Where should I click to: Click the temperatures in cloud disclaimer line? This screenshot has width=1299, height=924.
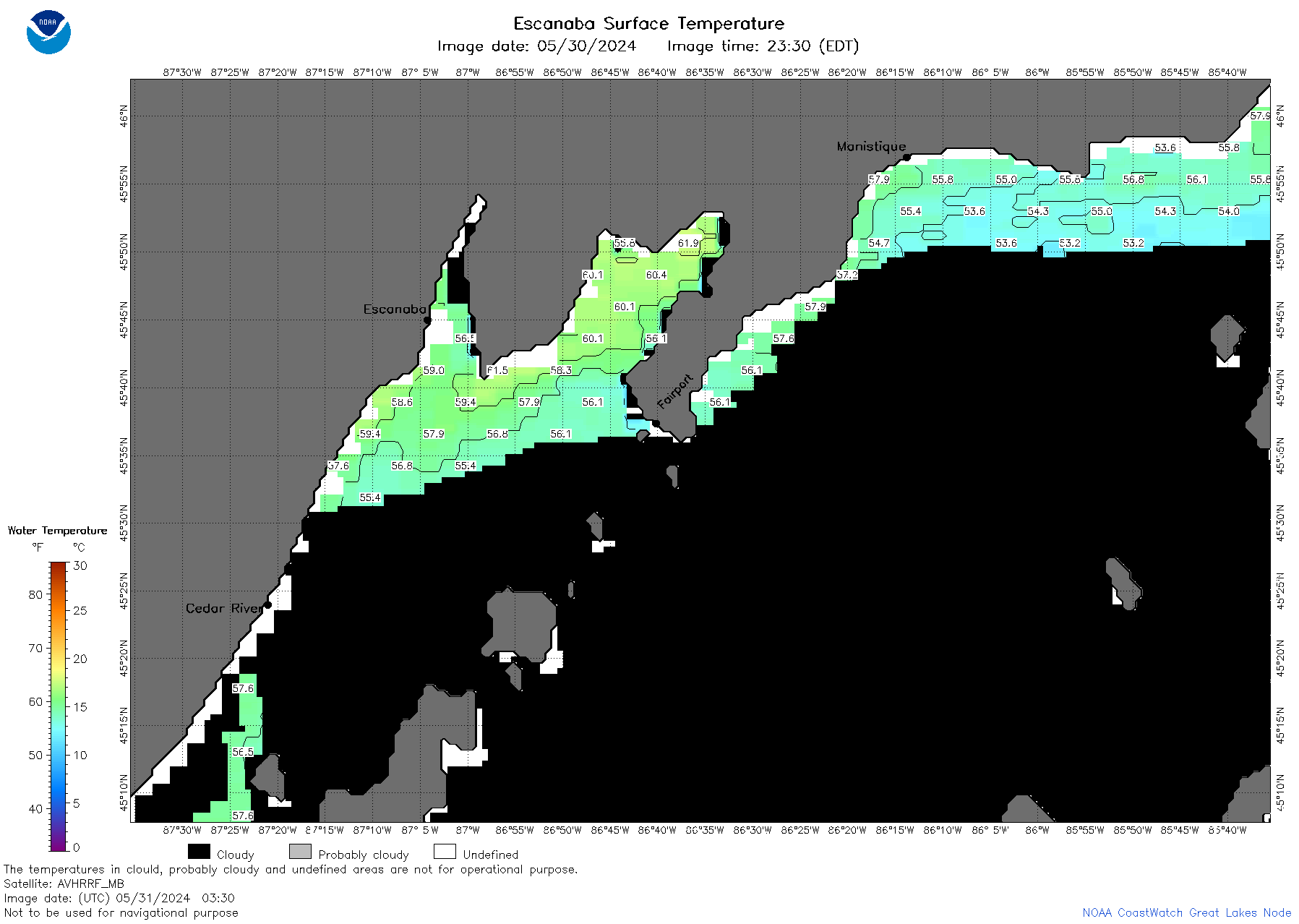coord(291,869)
